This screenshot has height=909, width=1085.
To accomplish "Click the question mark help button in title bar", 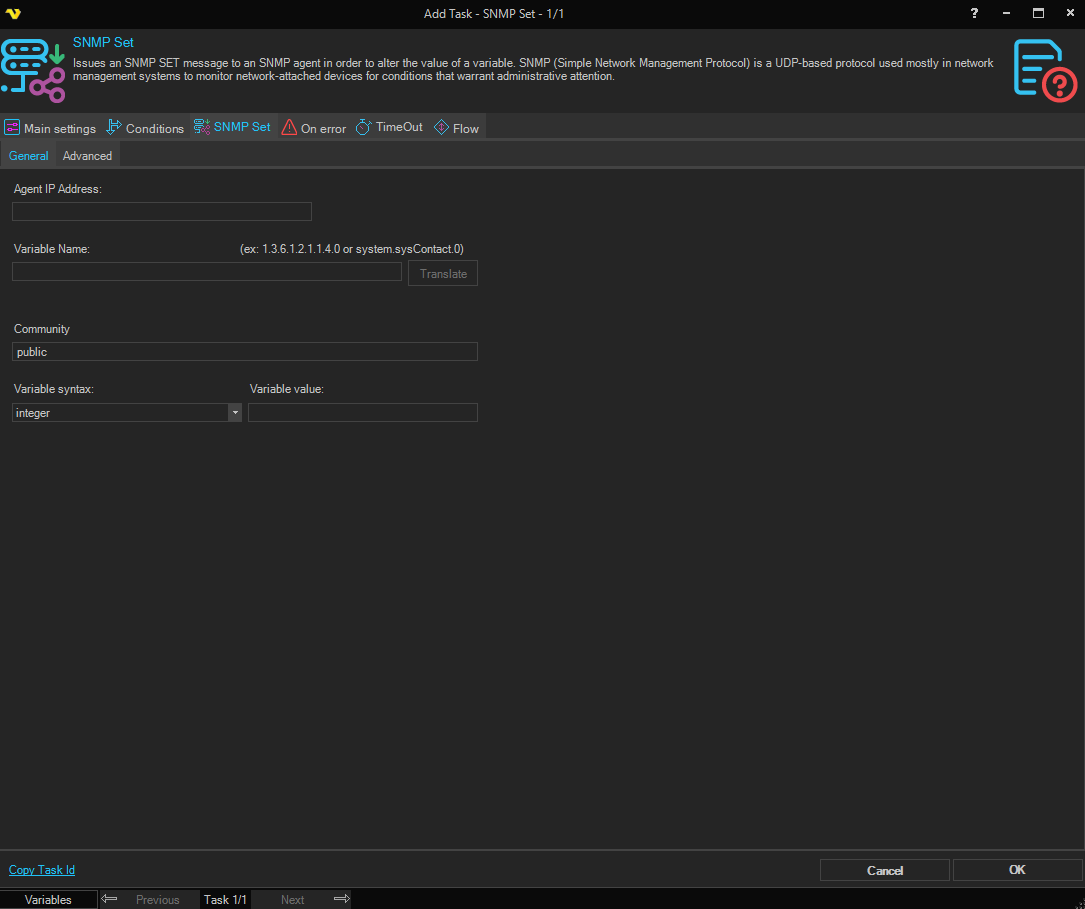I will 975,14.
